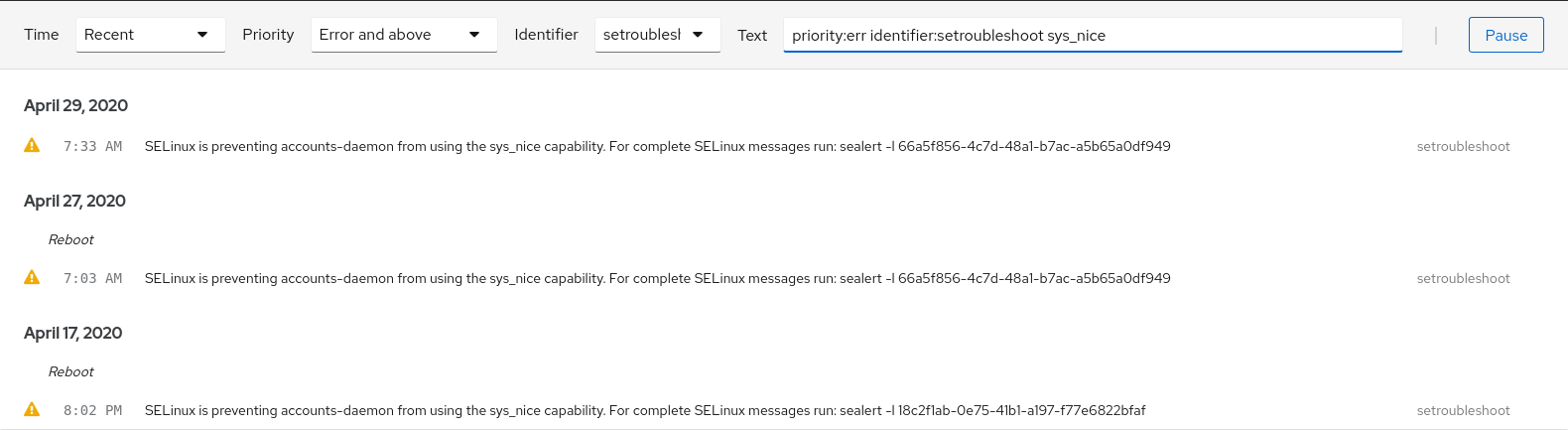Open the Time filter dropdown
The height and width of the screenshot is (430, 1568).
149,35
